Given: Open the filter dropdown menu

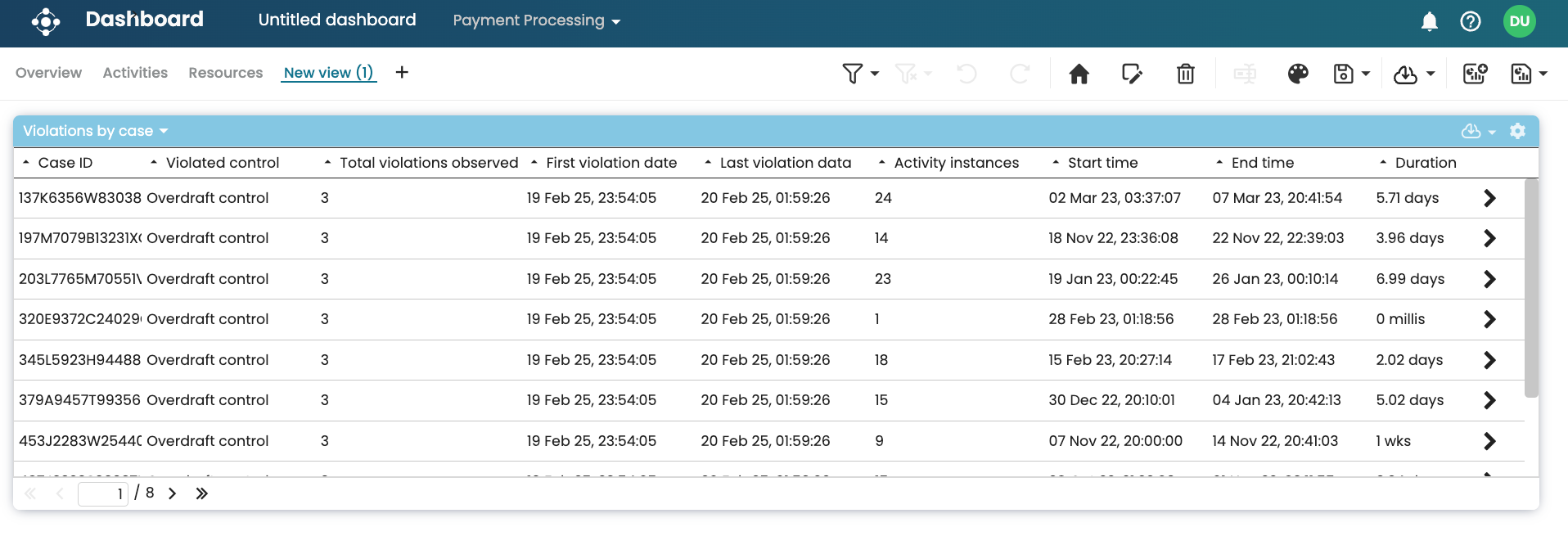Looking at the screenshot, I should pos(860,74).
